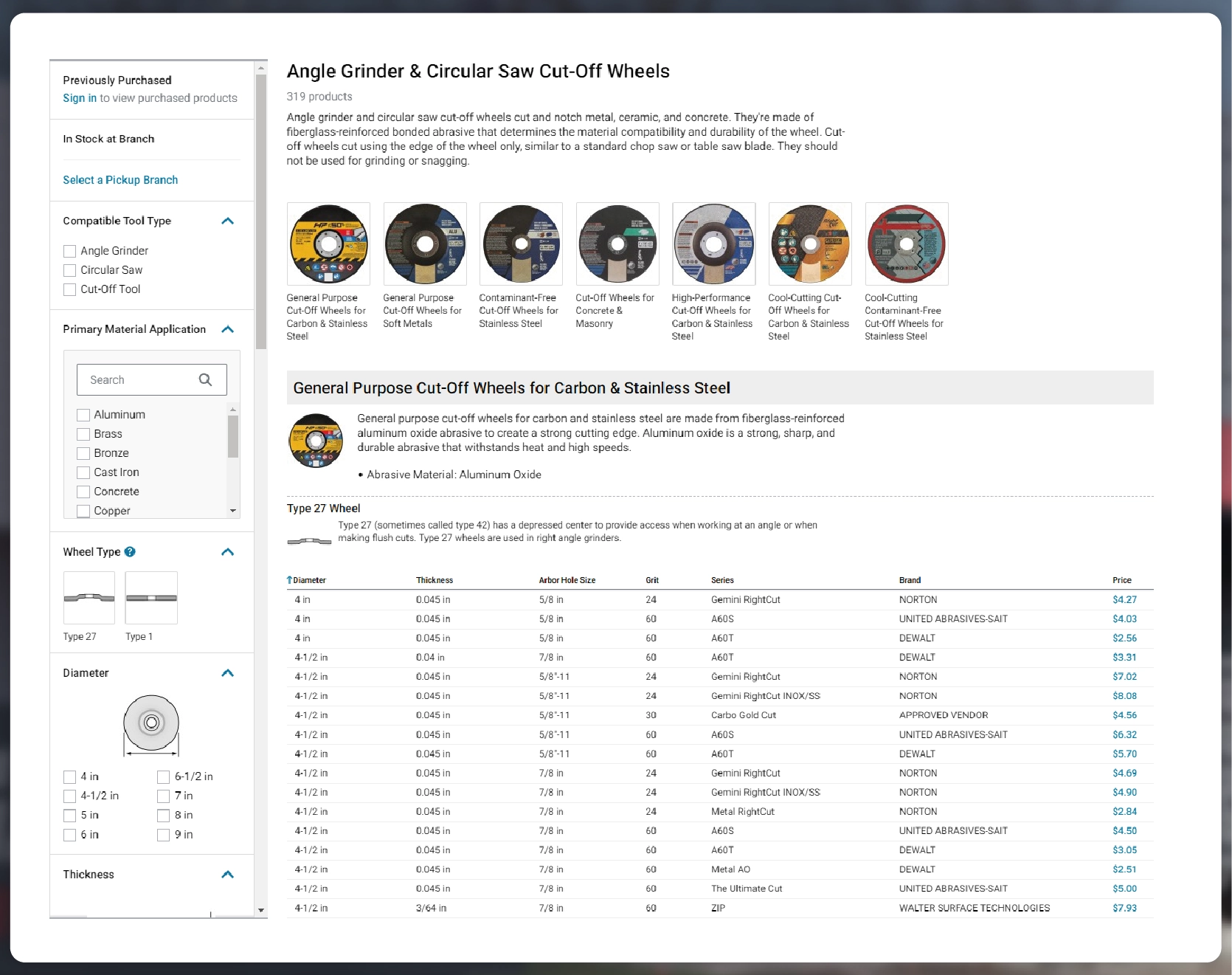1232x975 pixels.
Task: Collapse the Diameter filter section
Action: (x=228, y=673)
